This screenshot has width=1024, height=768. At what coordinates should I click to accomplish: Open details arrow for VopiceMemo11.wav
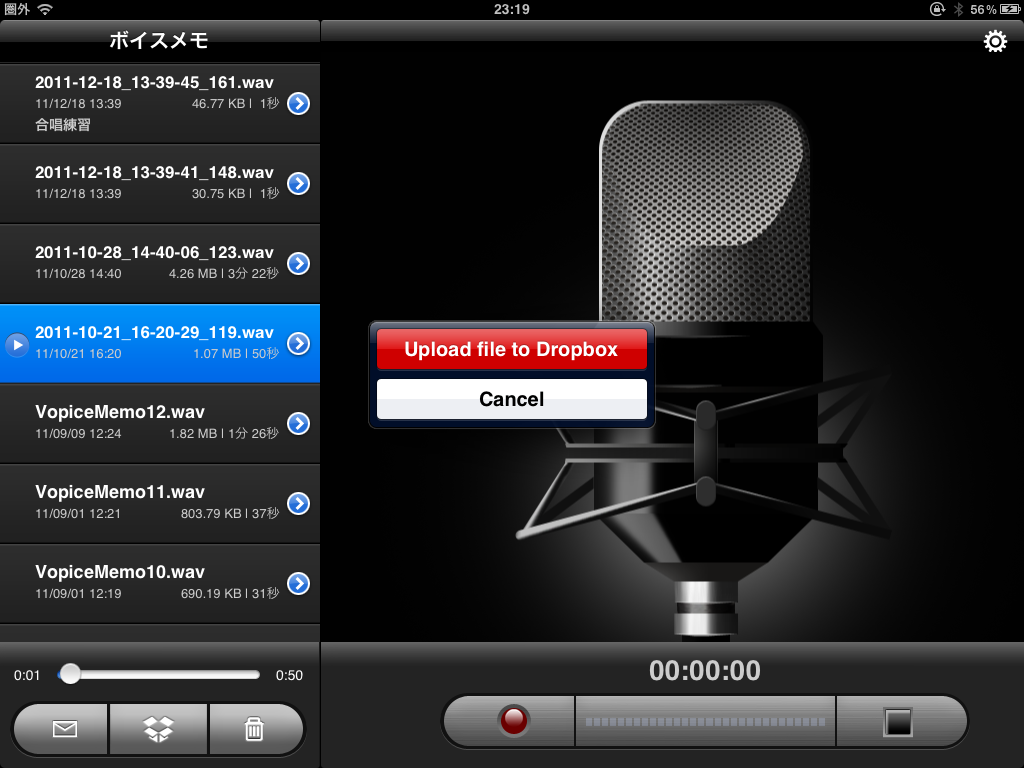click(x=298, y=504)
